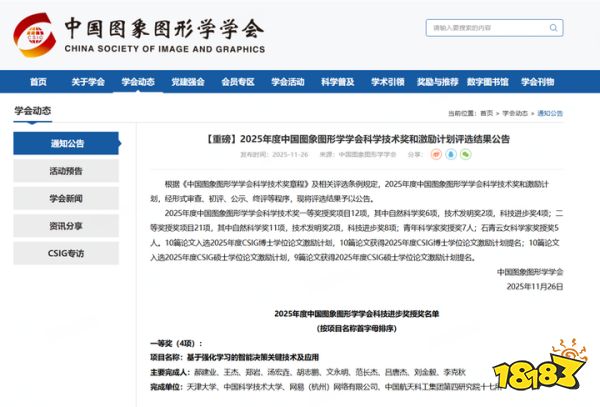Share article via the QQ icon
The height and width of the screenshot is (407, 600).
click(x=449, y=155)
